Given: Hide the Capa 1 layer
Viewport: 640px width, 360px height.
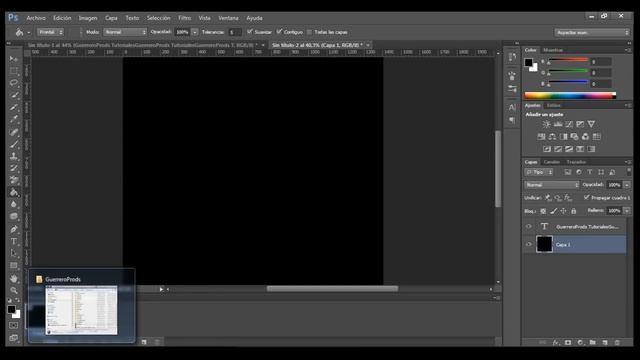Looking at the screenshot, I should tap(529, 244).
